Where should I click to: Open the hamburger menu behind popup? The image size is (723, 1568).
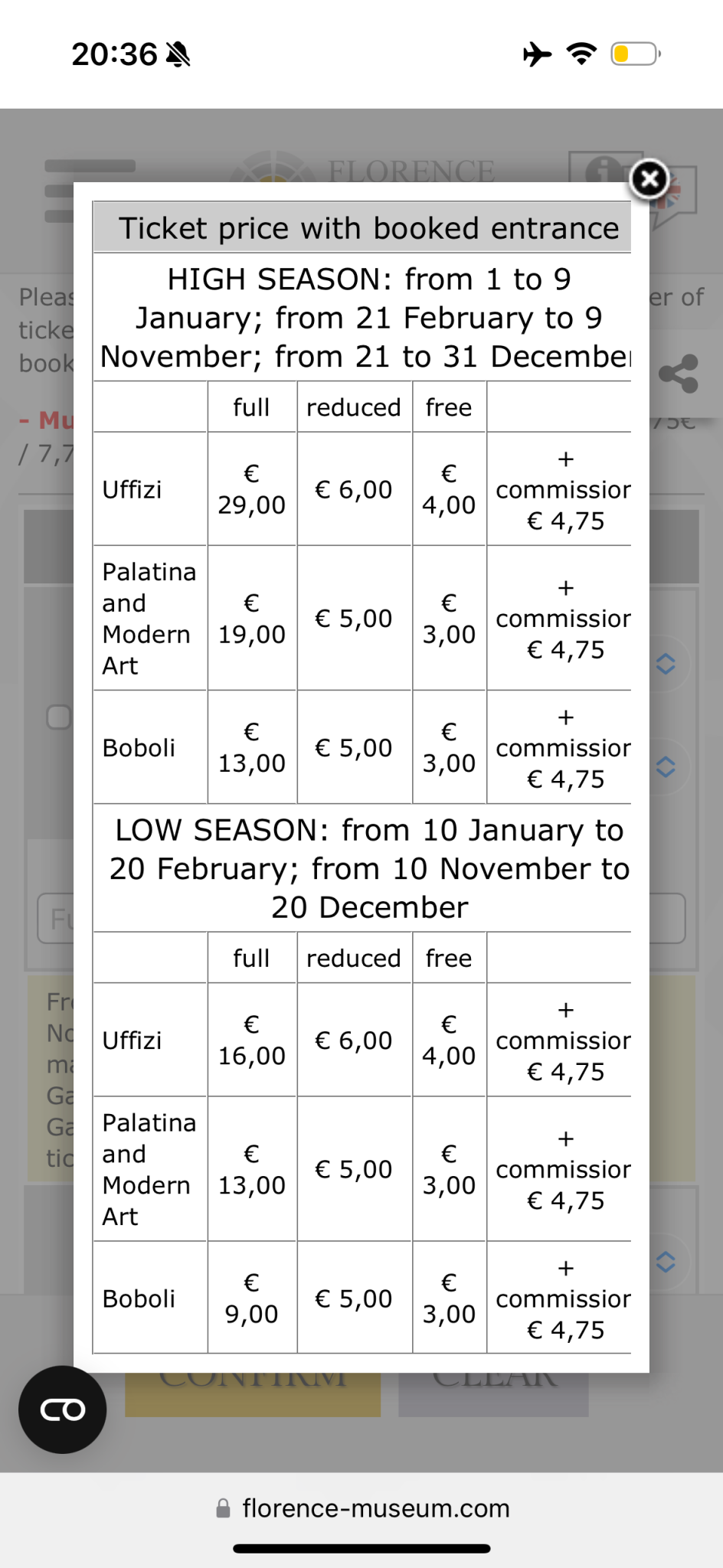coord(58,191)
